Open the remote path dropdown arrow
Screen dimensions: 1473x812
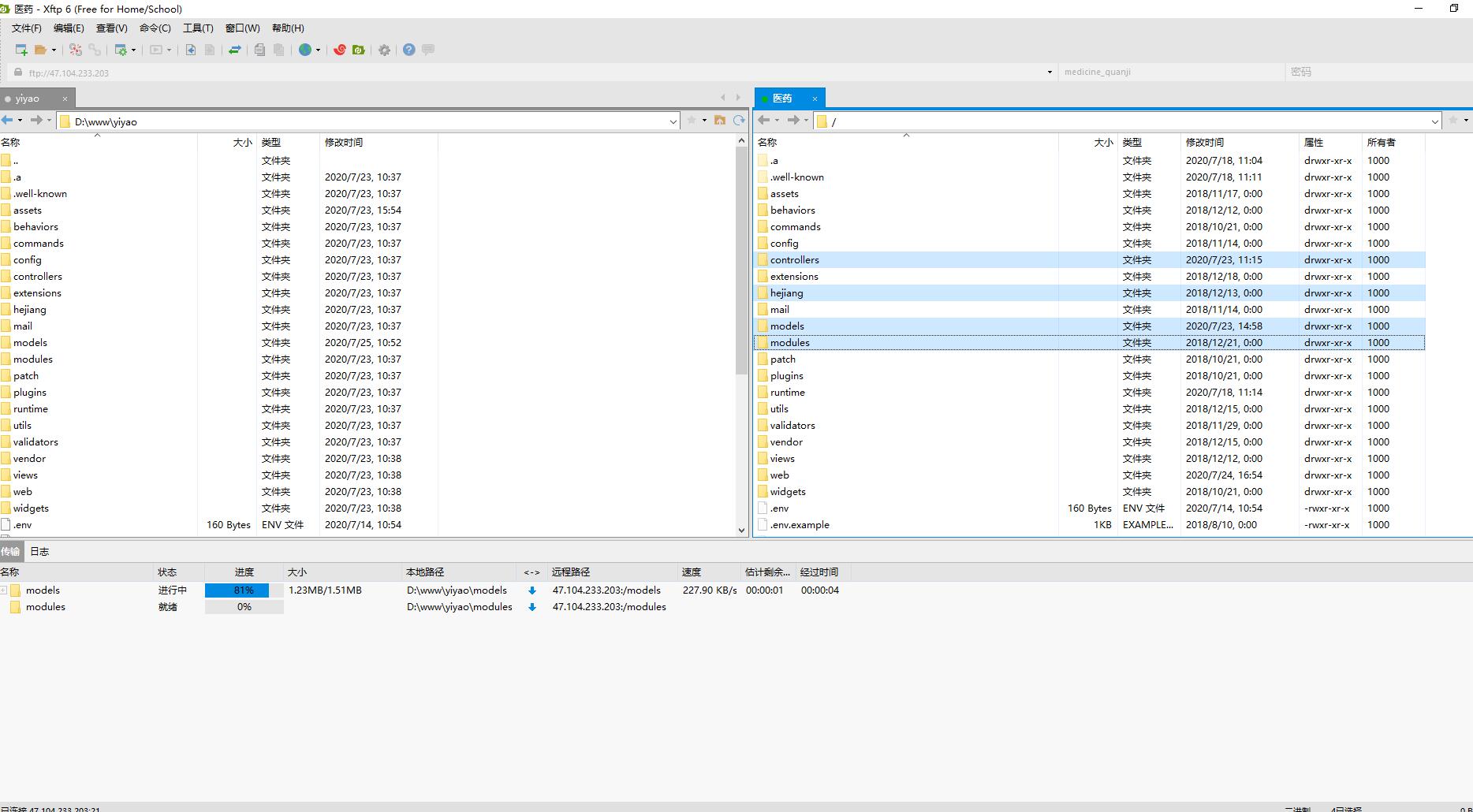pyautogui.click(x=1434, y=121)
